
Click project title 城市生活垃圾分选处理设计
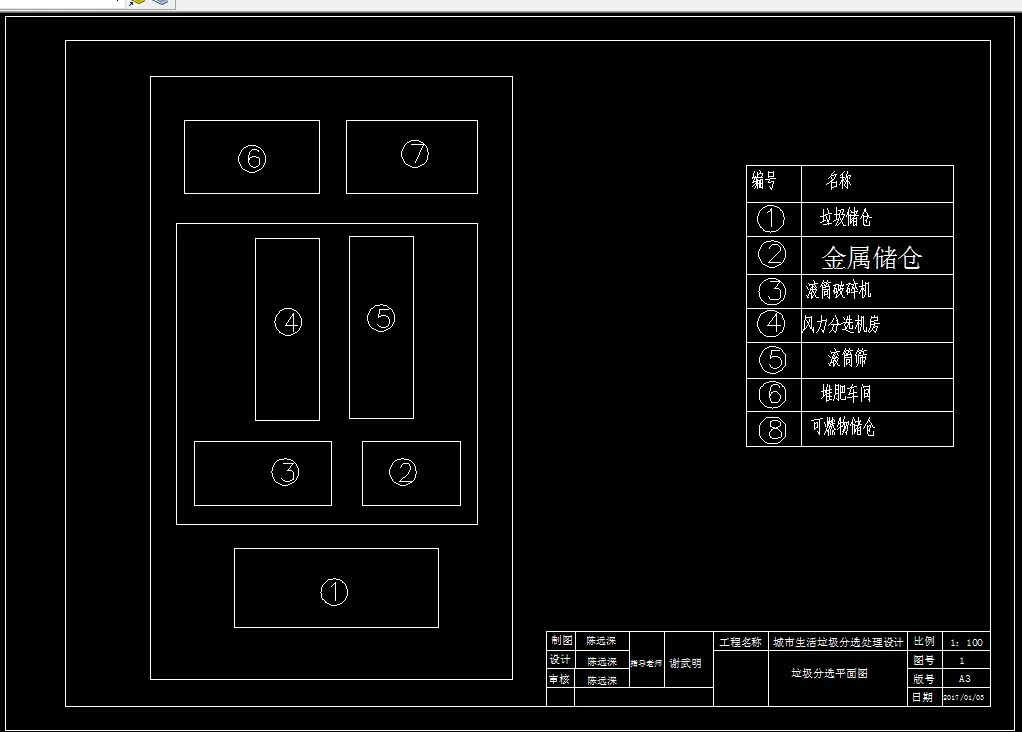pos(838,642)
